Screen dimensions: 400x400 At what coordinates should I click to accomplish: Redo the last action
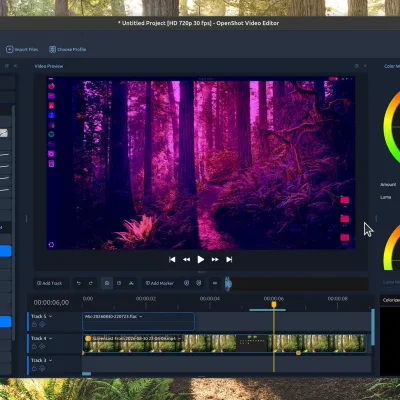[91, 283]
